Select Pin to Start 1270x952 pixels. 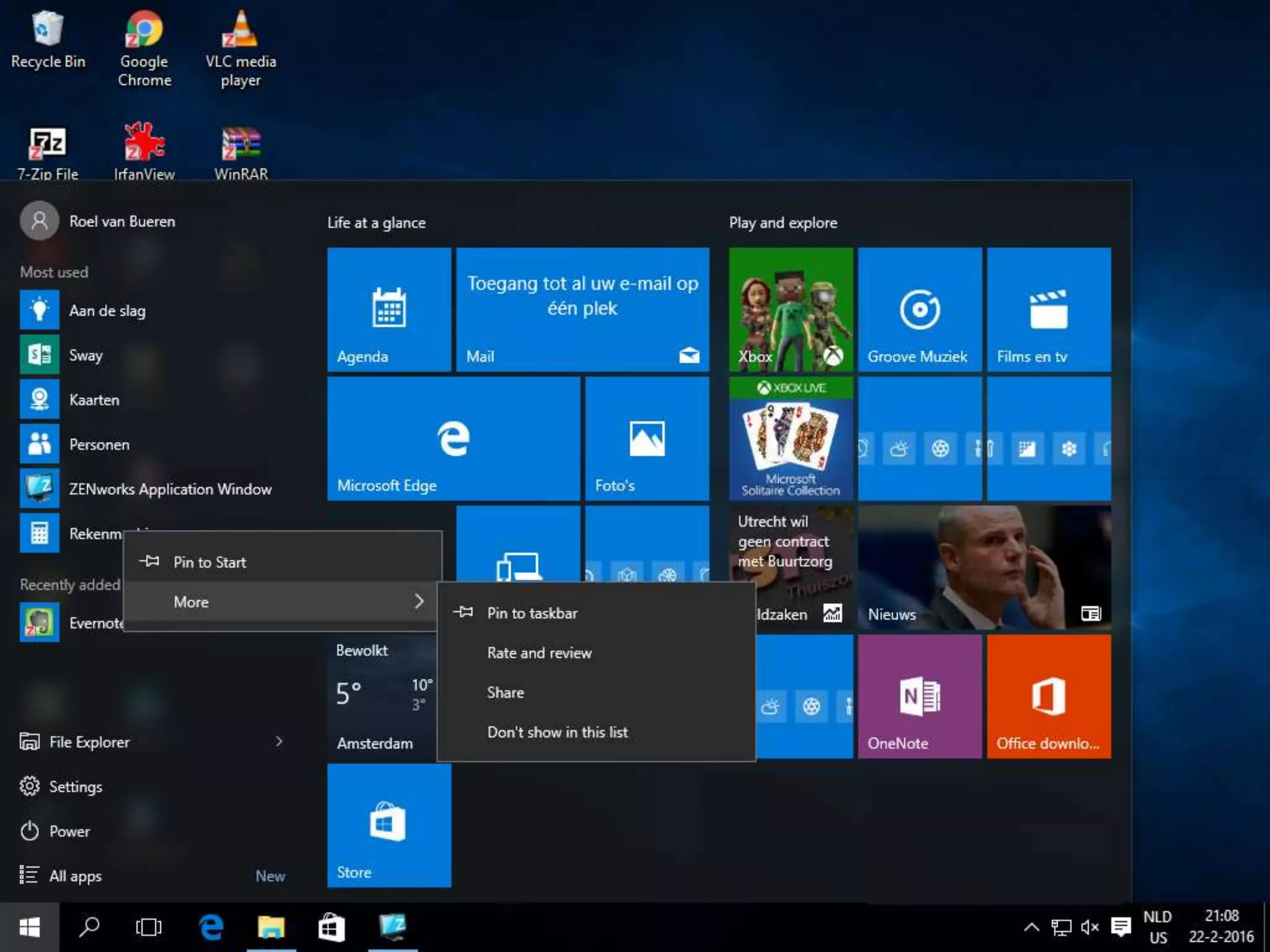tap(283, 562)
